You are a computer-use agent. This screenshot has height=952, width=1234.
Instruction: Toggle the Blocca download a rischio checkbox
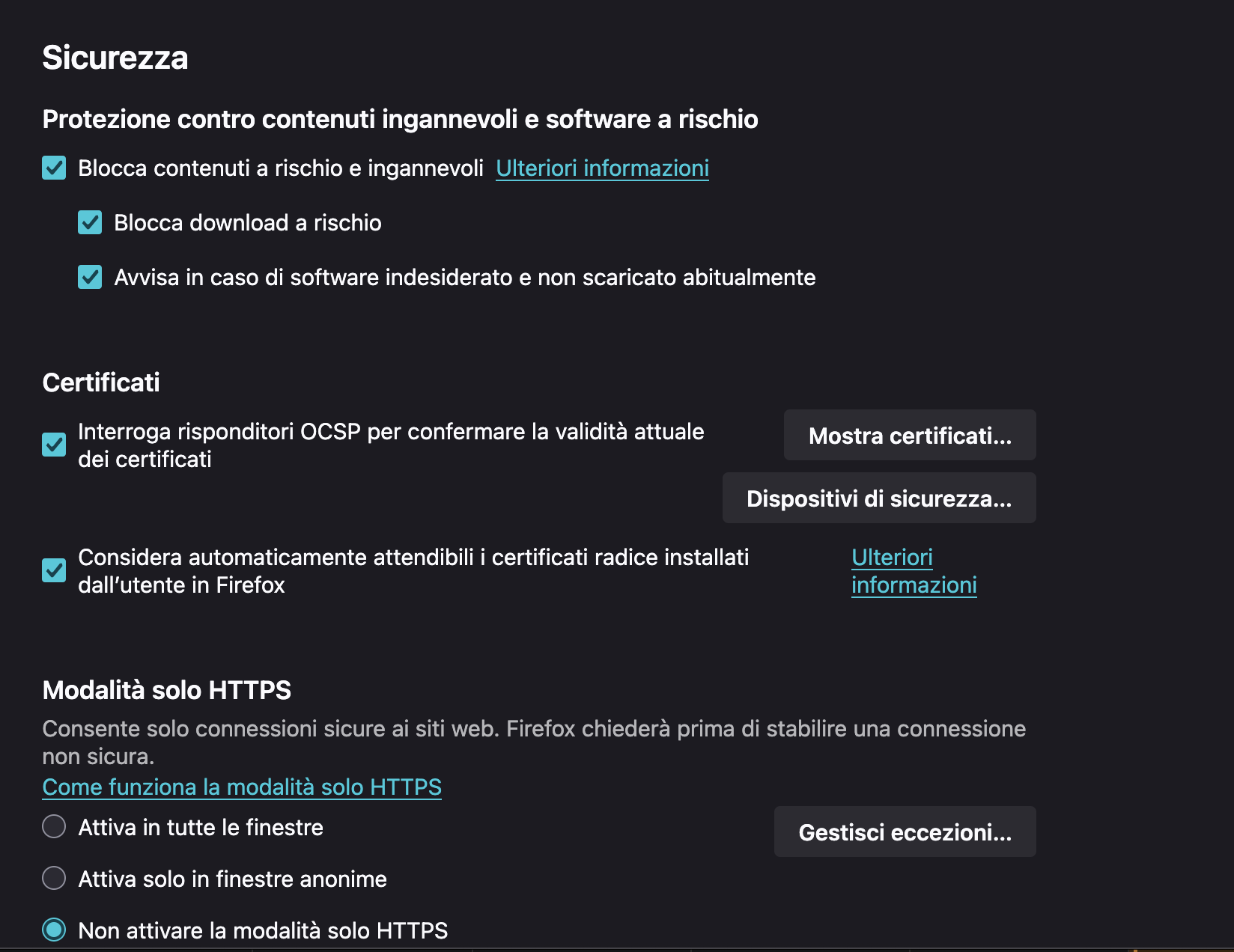point(90,222)
